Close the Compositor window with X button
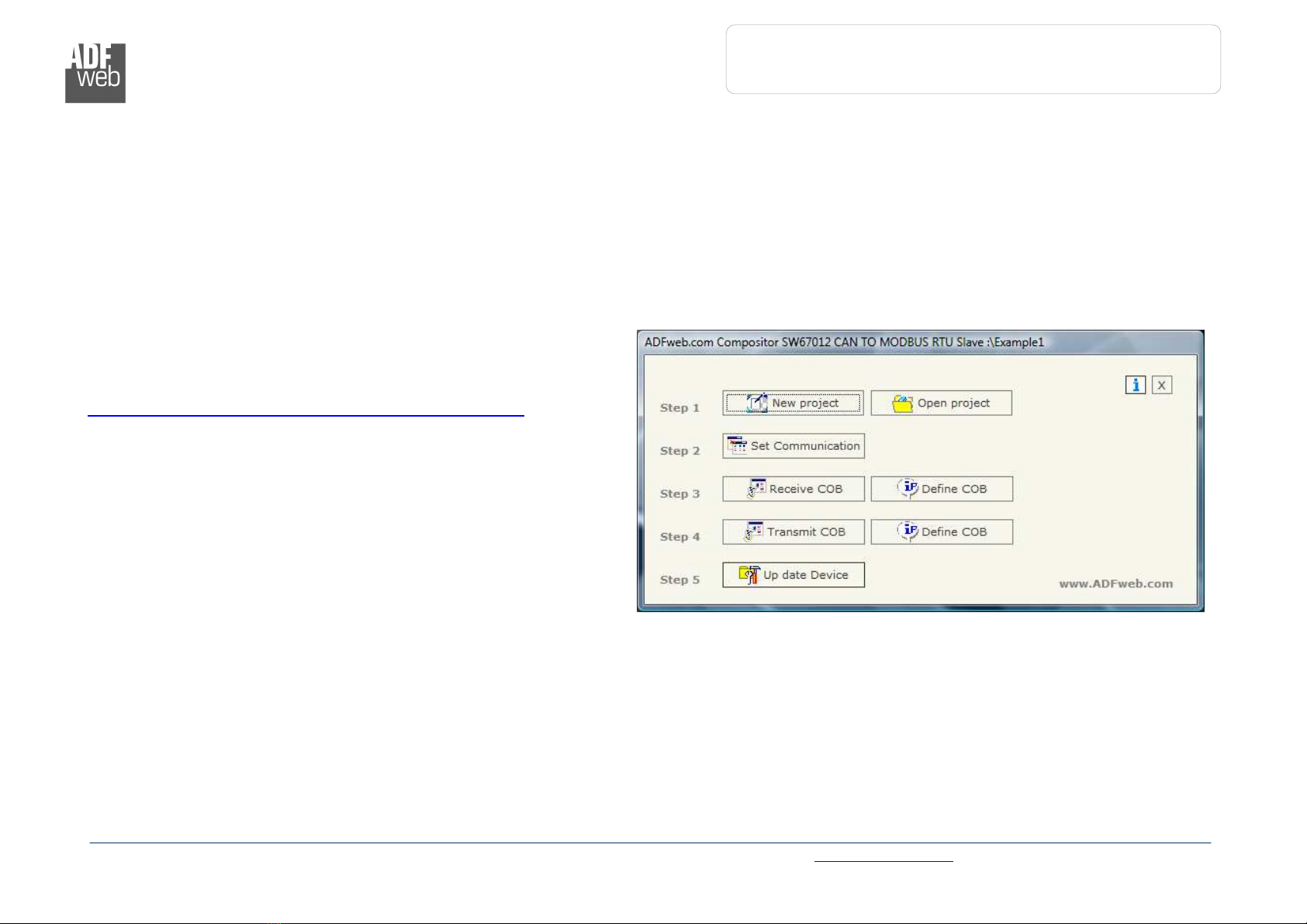Screen dimensions: 1307x924 [x=1161, y=385]
